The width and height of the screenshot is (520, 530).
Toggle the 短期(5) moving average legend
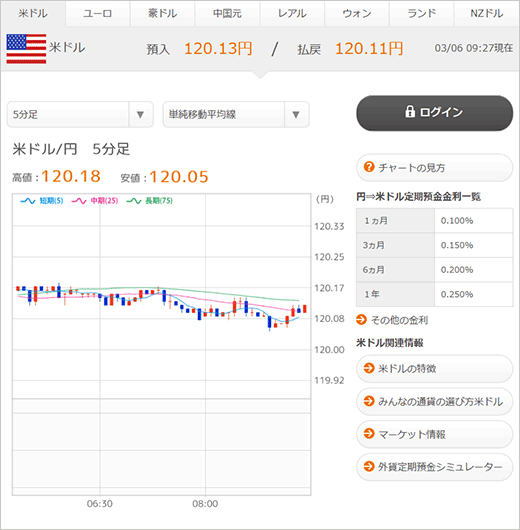coord(42,201)
